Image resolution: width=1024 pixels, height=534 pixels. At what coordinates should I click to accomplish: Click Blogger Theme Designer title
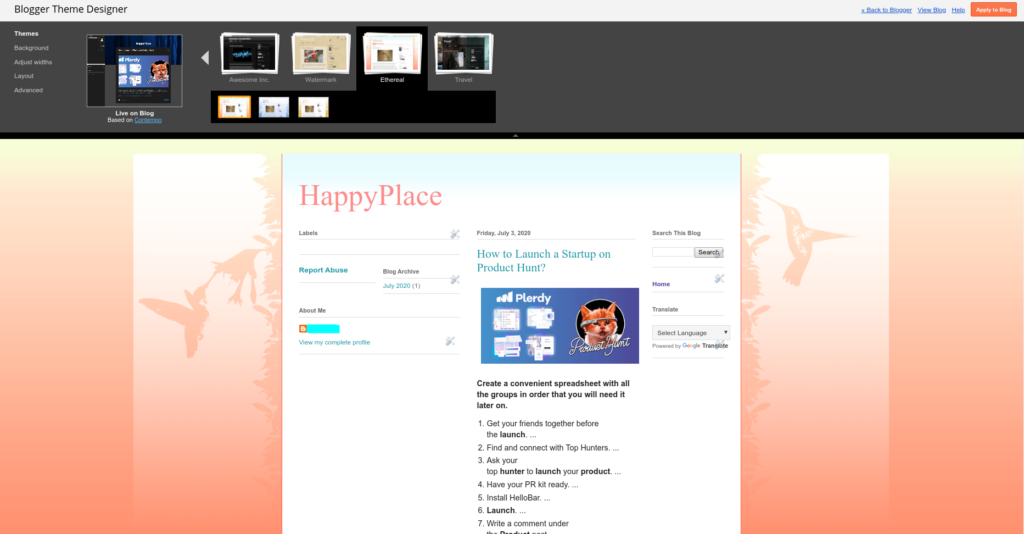[x=71, y=9]
